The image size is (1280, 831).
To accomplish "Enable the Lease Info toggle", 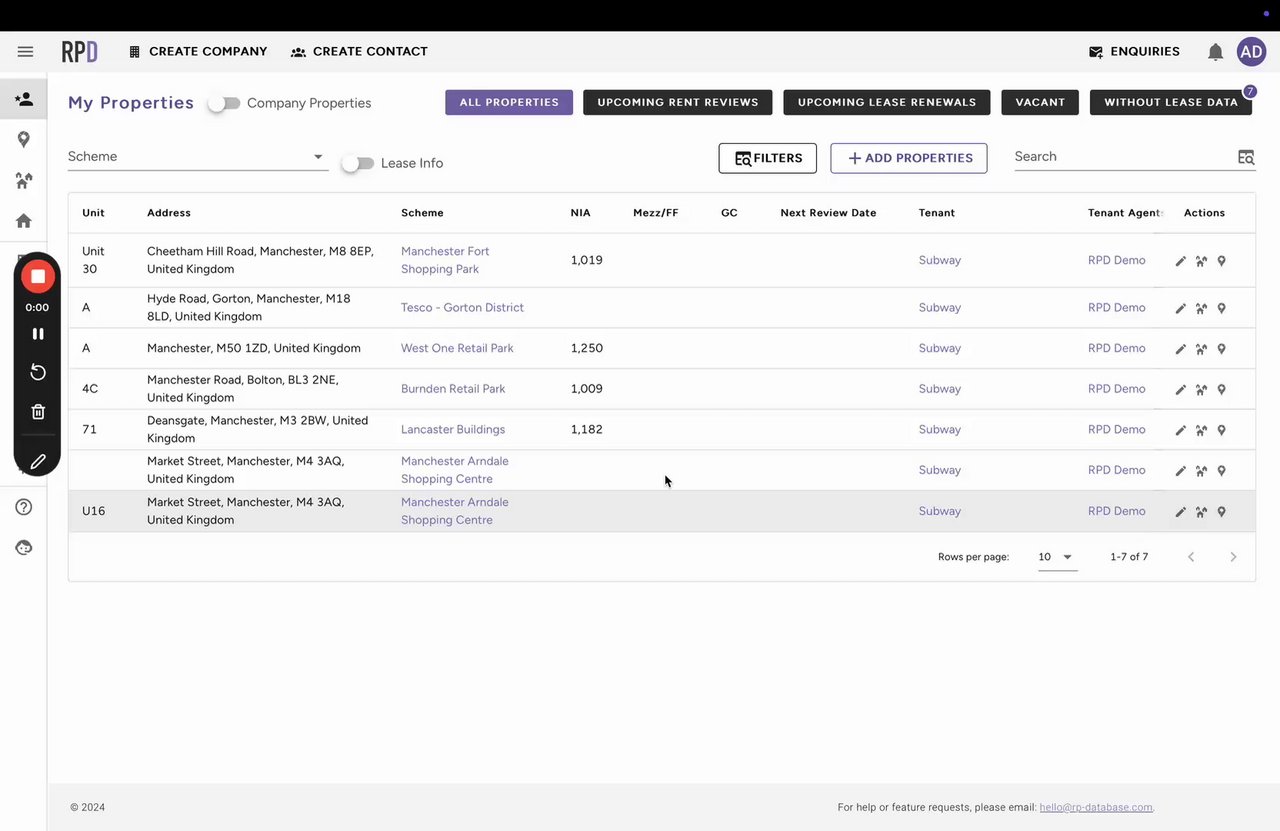I will pyautogui.click(x=357, y=163).
